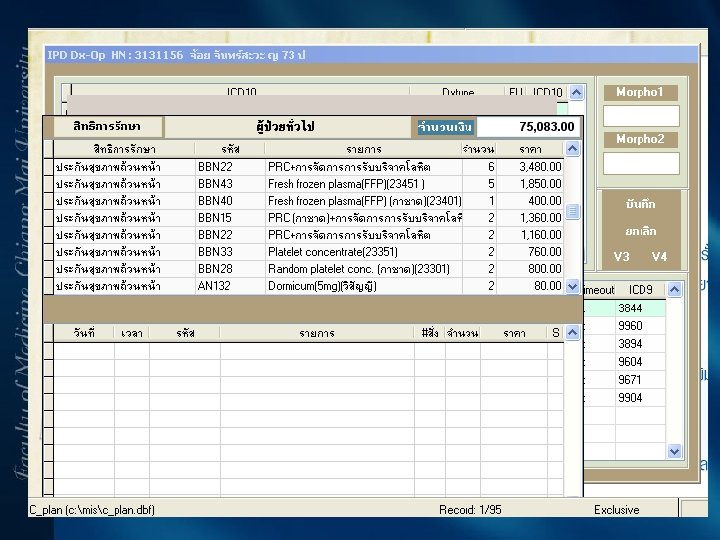This screenshot has width=720, height=540.
Task: Select row marker for Dormicum(5mg) row
Action: click(x=48, y=286)
